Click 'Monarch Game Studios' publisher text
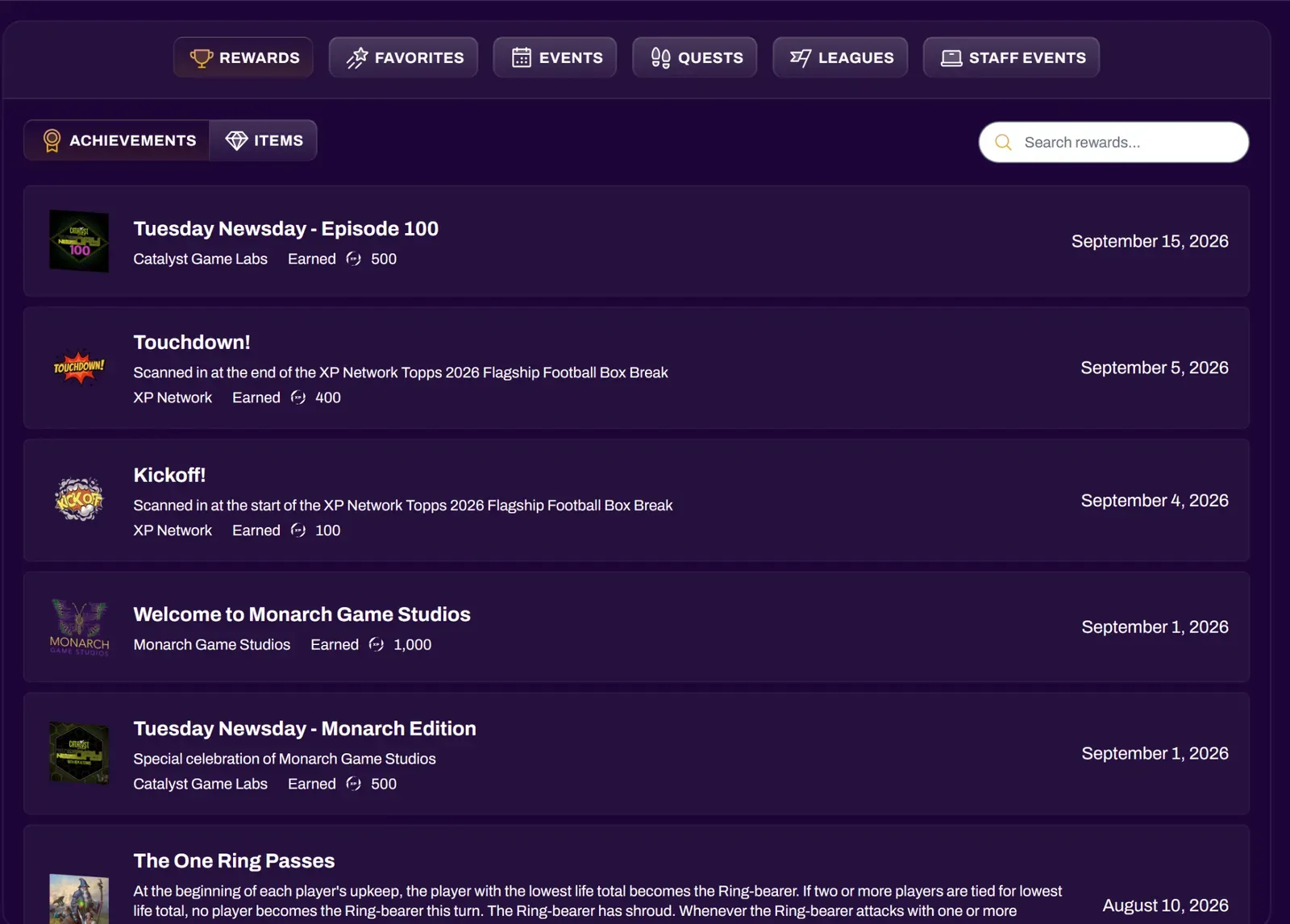 (212, 644)
